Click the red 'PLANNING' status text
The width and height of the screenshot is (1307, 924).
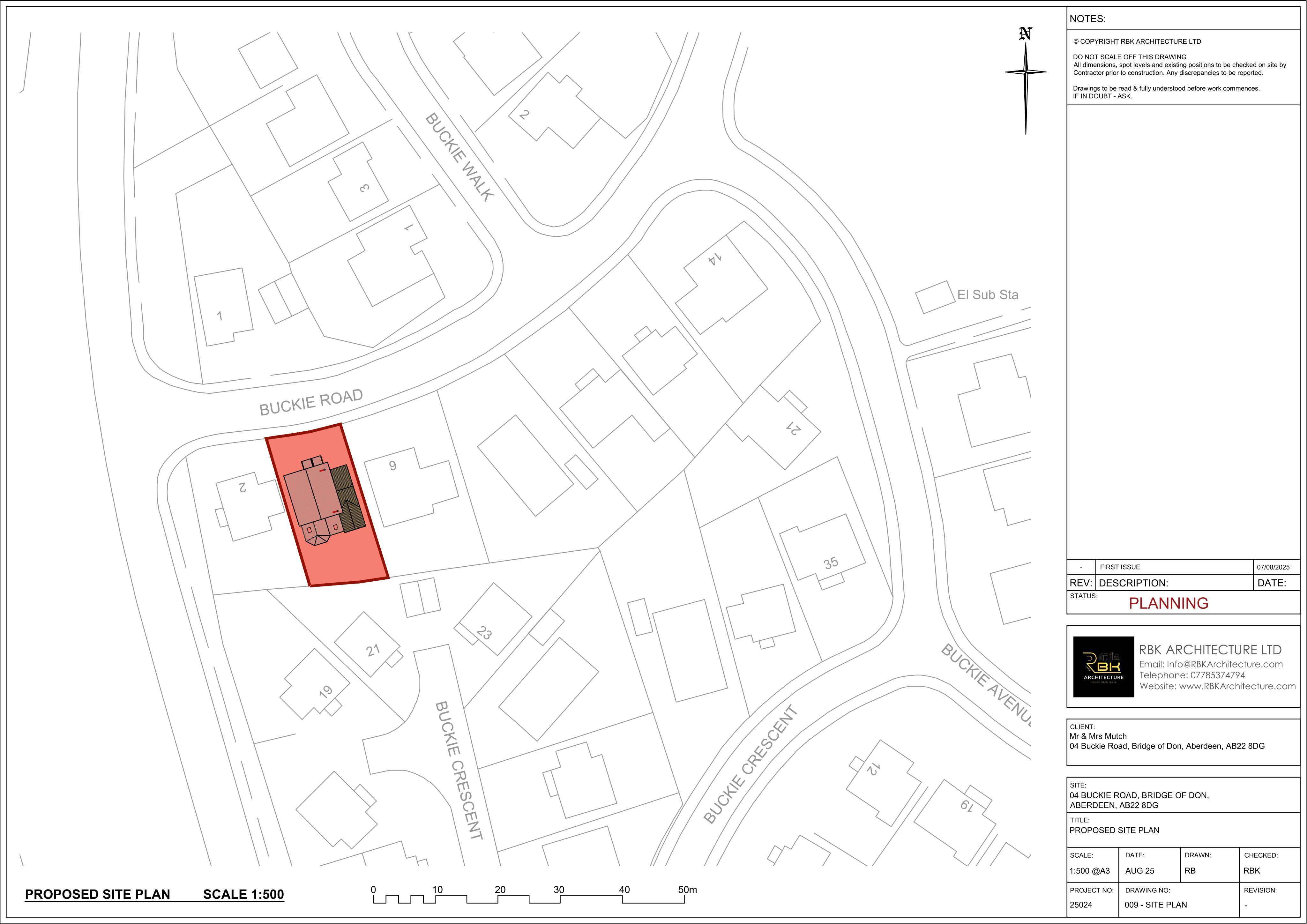tap(1168, 603)
